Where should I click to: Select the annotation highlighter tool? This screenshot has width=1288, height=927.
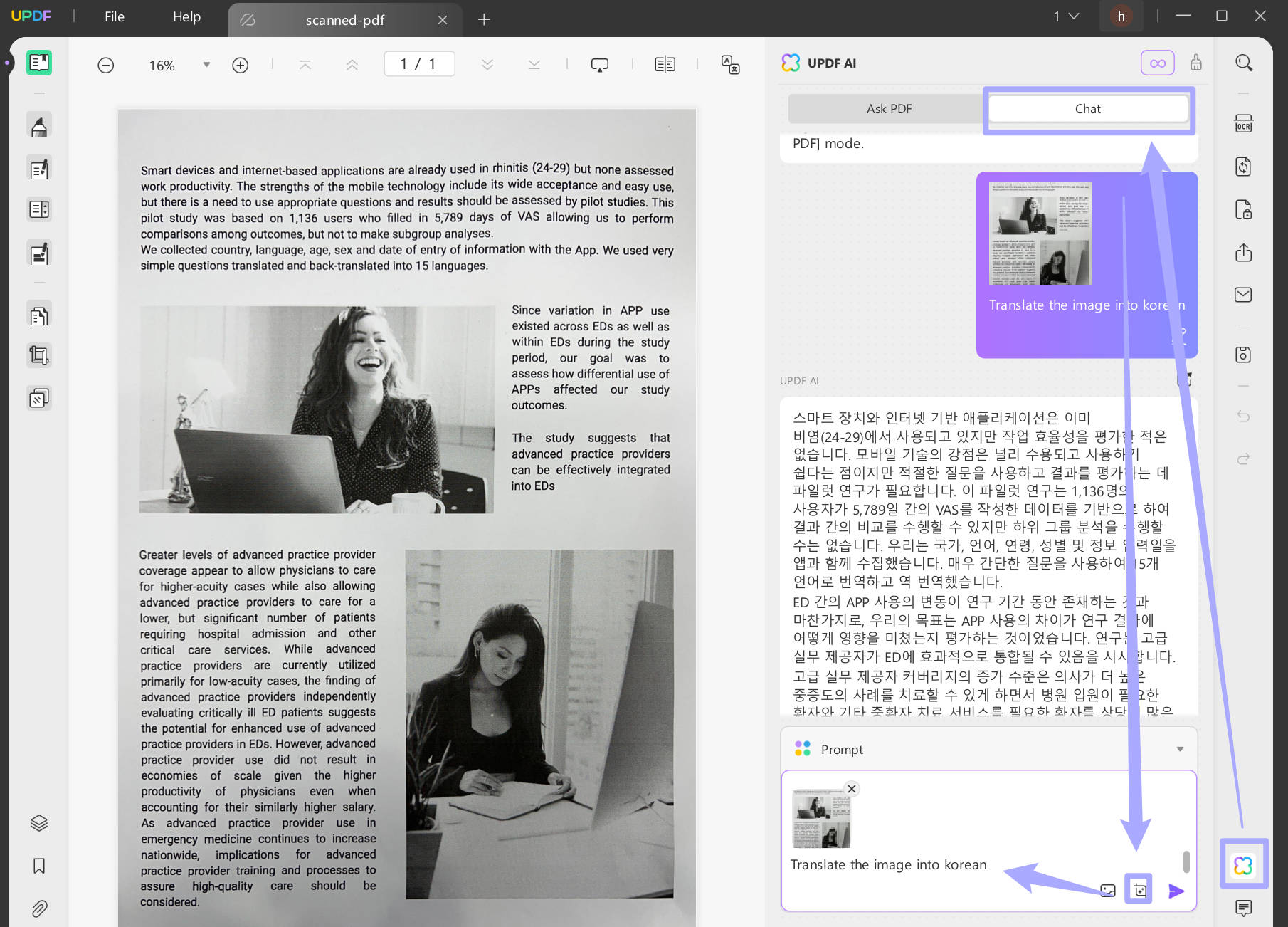pyautogui.click(x=38, y=124)
